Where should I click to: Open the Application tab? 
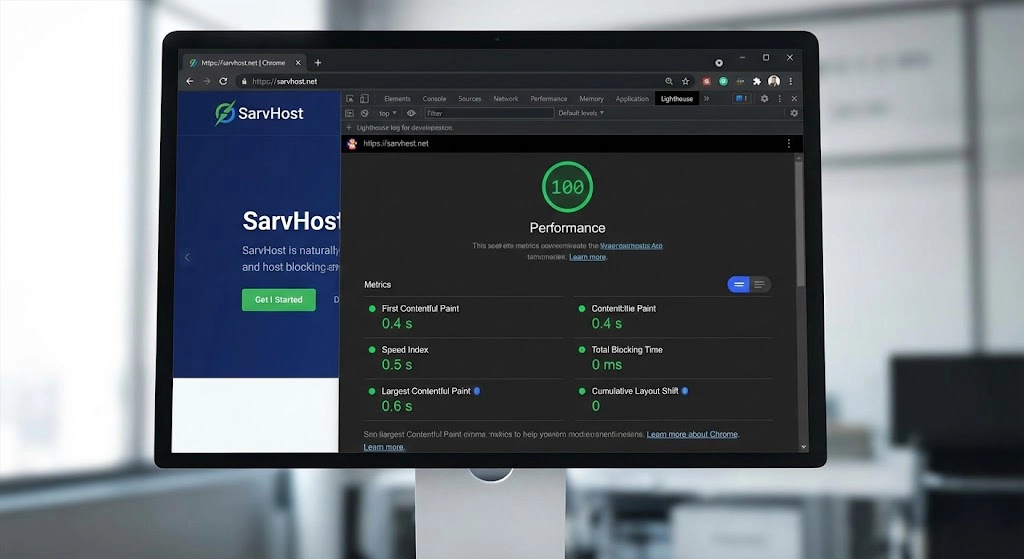[x=632, y=99]
